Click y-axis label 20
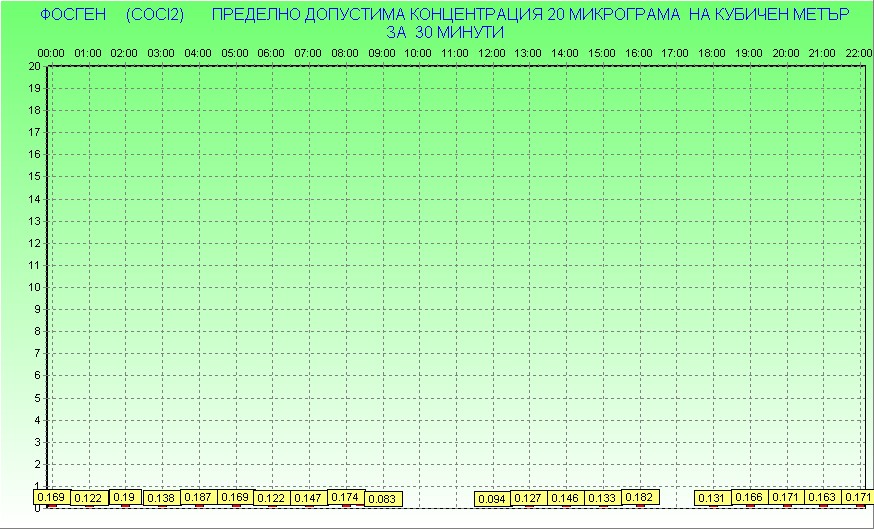Viewport: 874px width, 529px height. tap(34, 66)
